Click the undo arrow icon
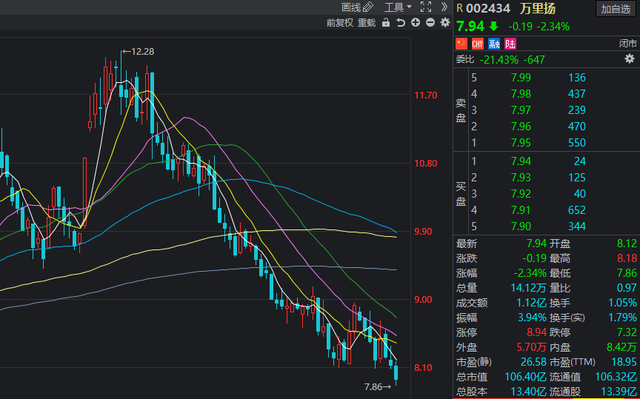Image resolution: width=640 pixels, height=399 pixels. click(400, 23)
